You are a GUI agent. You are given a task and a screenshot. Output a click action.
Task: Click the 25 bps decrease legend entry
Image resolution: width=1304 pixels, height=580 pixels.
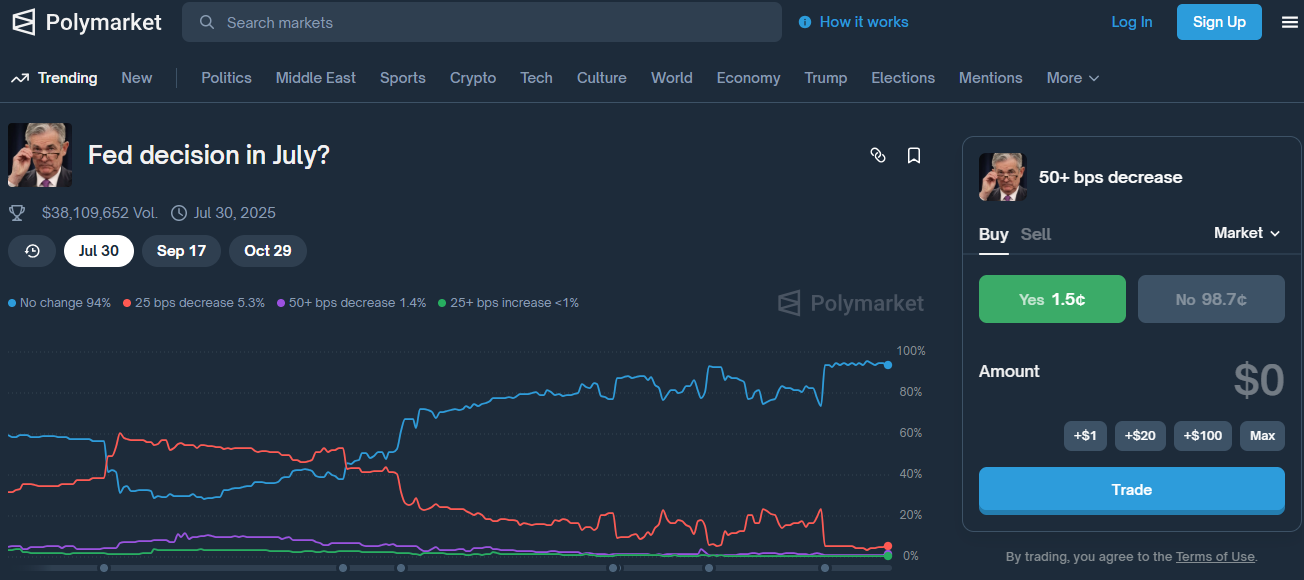click(194, 302)
